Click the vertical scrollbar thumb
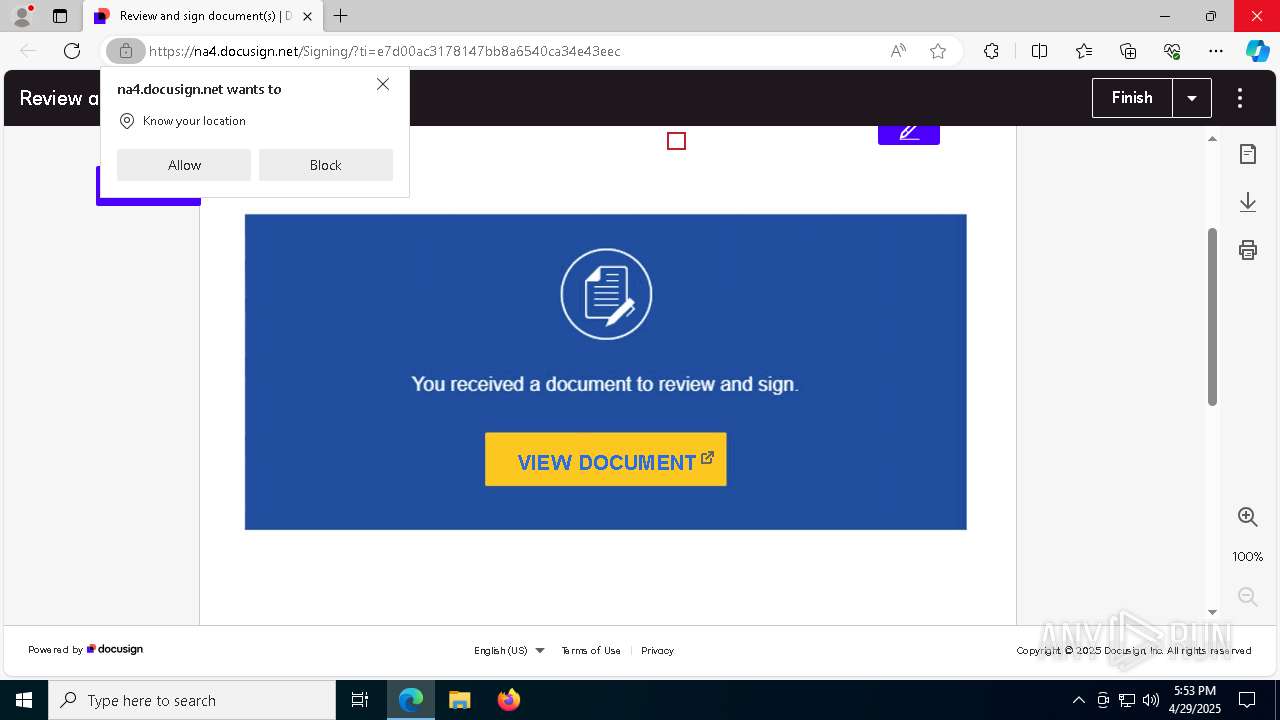The width and height of the screenshot is (1280, 720). click(1213, 317)
